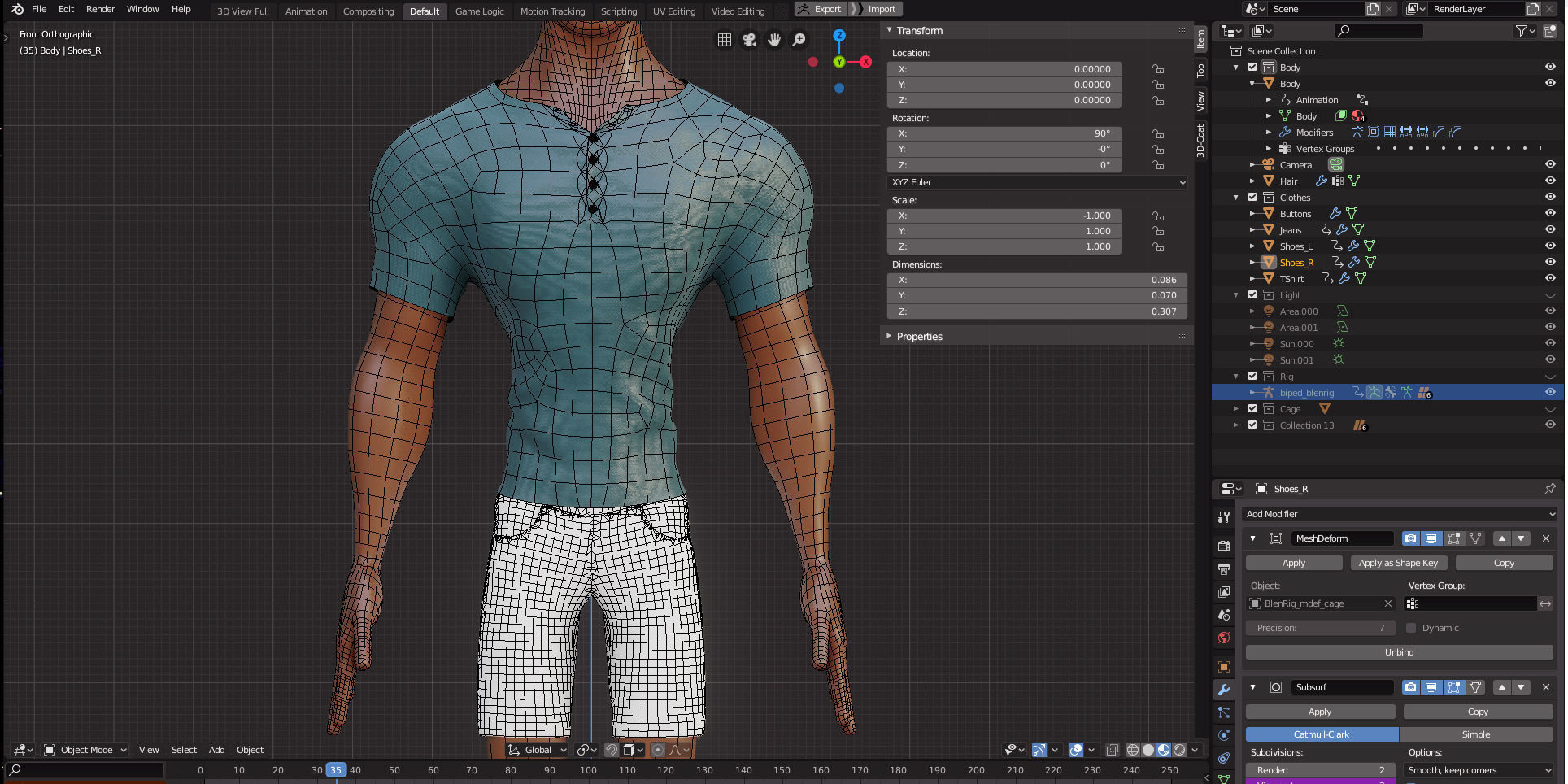Collapse the Transform panel

tap(889, 30)
